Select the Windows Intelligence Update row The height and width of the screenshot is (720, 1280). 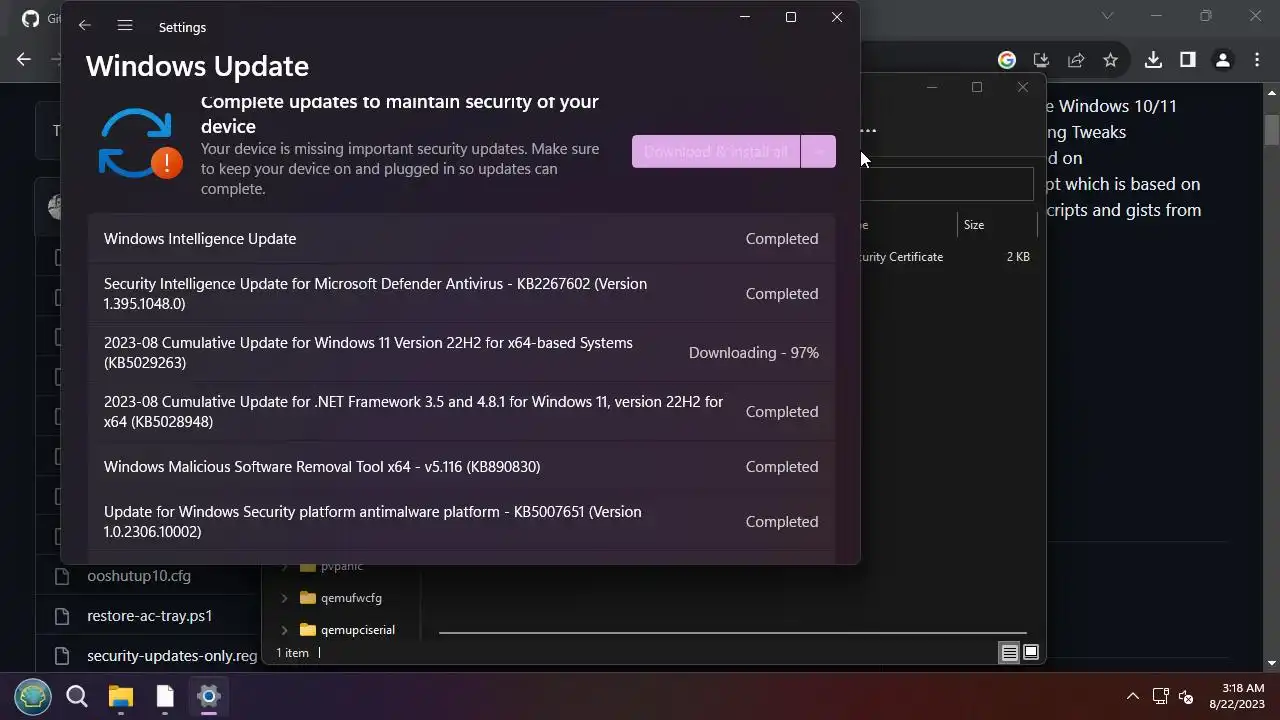461,239
